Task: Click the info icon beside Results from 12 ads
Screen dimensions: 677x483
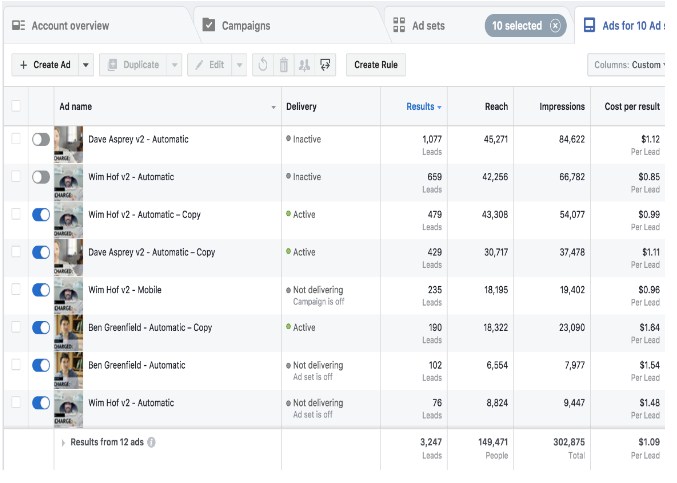Action: tap(152, 442)
